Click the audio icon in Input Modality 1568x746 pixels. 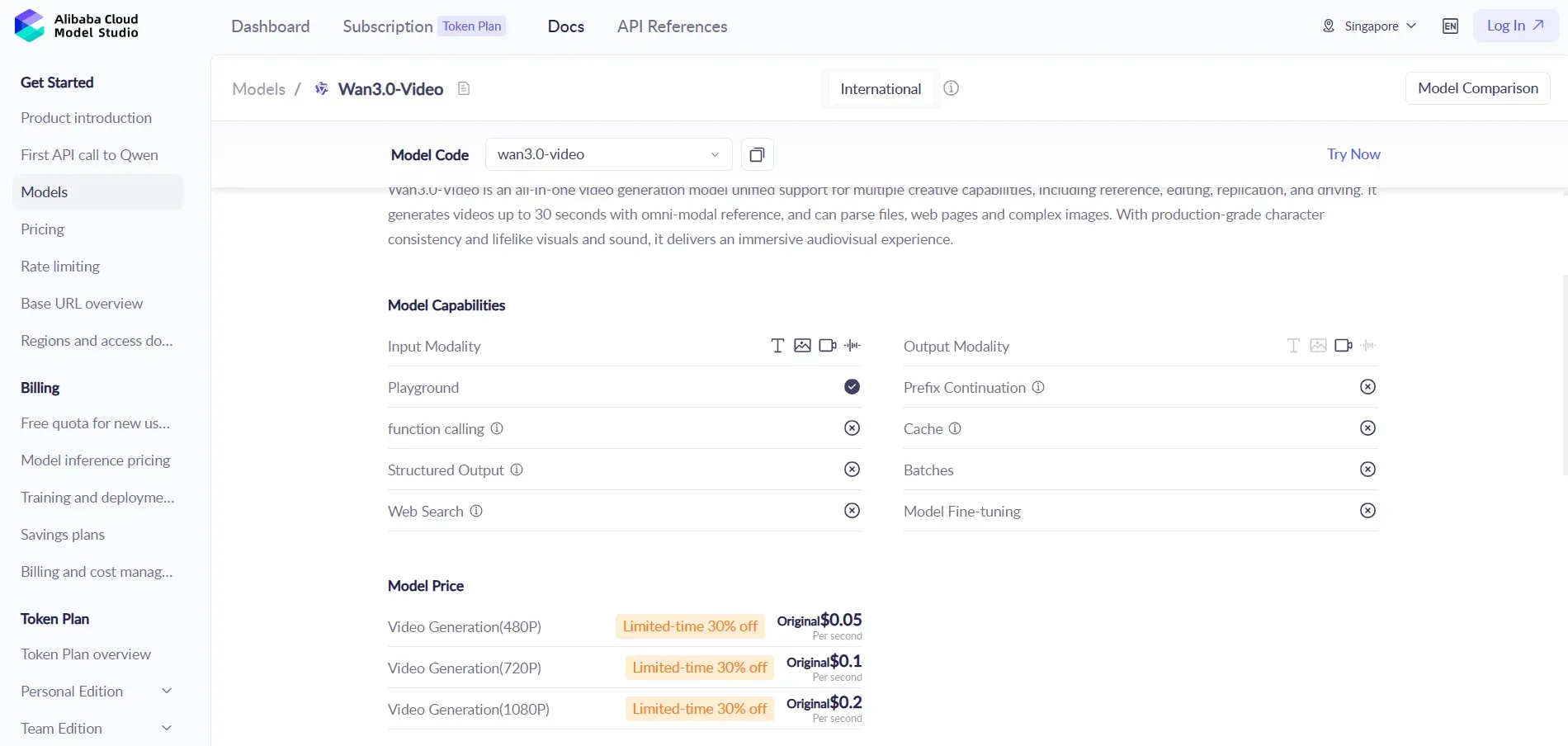click(x=852, y=346)
